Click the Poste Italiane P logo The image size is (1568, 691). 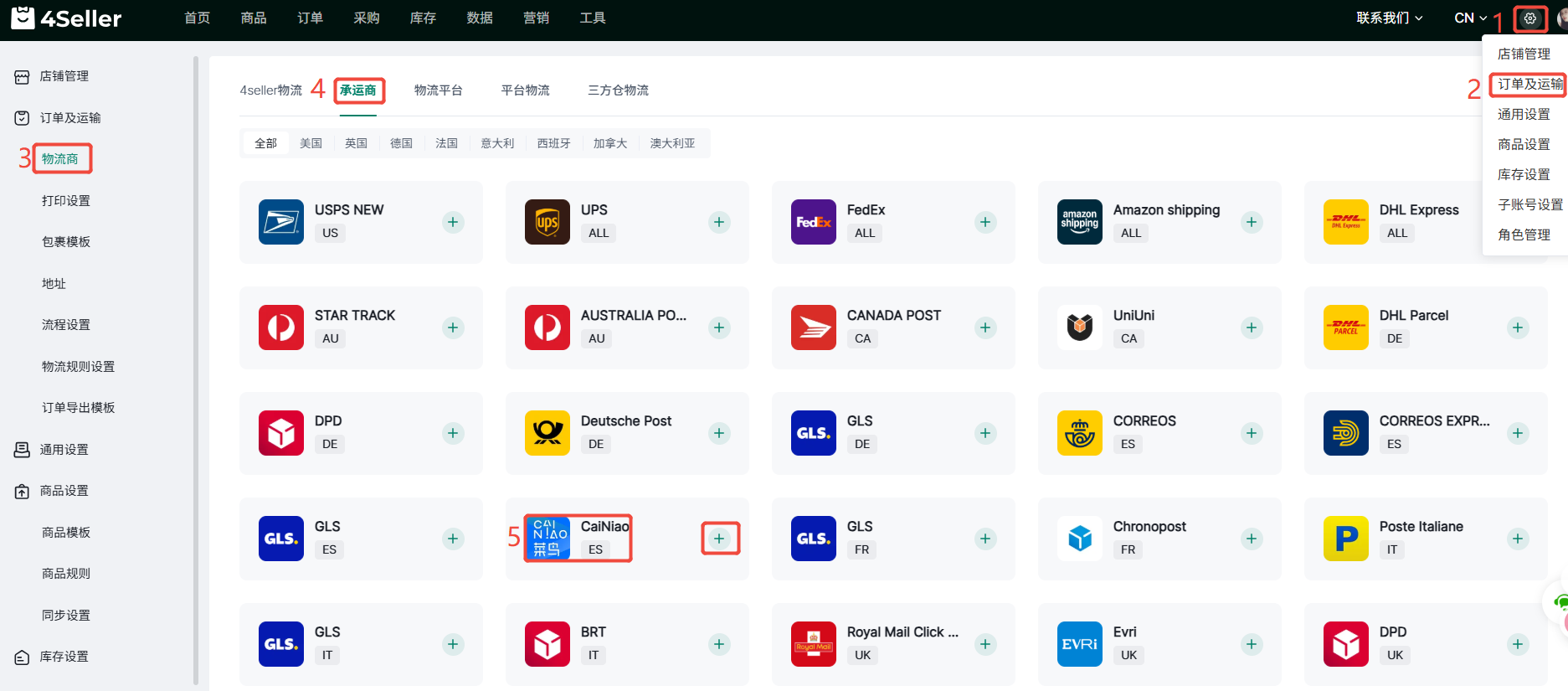1346,539
